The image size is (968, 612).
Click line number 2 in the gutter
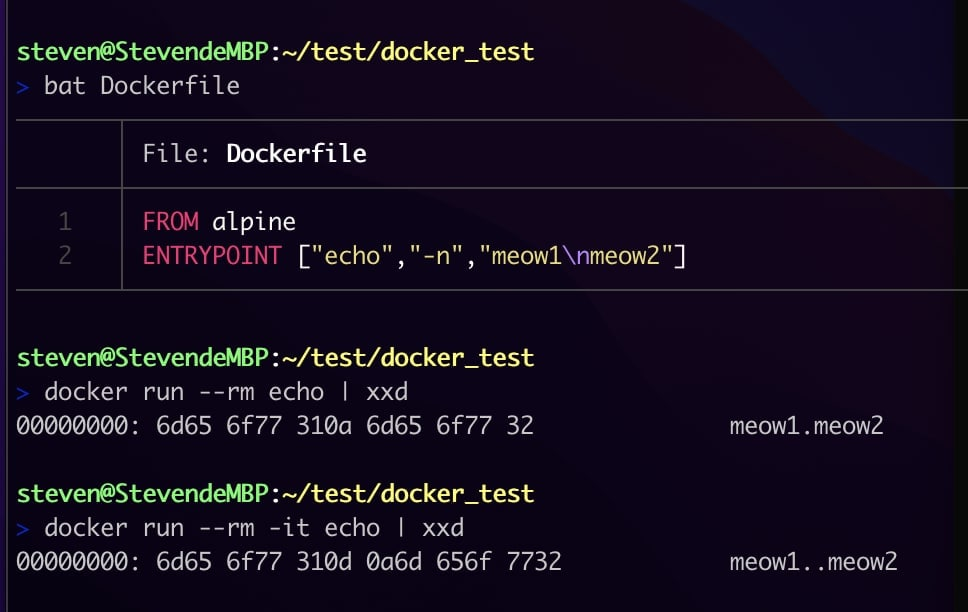coord(65,256)
